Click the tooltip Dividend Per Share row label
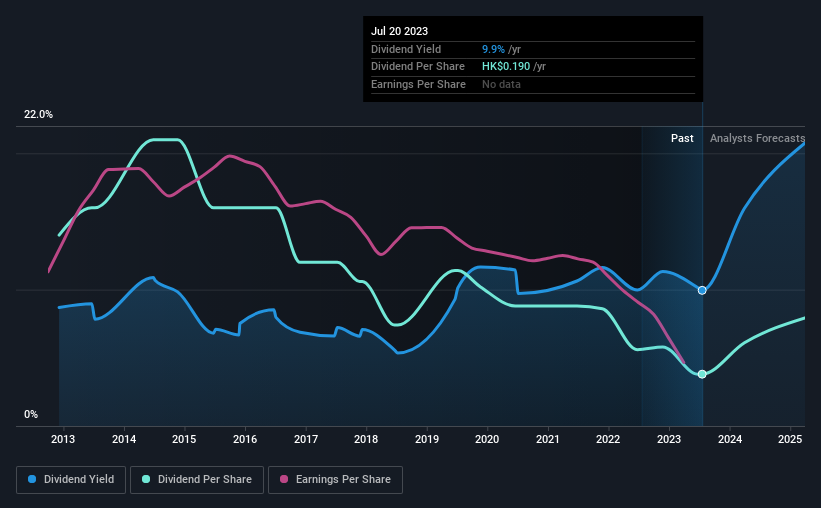The width and height of the screenshot is (821, 508). pos(418,67)
